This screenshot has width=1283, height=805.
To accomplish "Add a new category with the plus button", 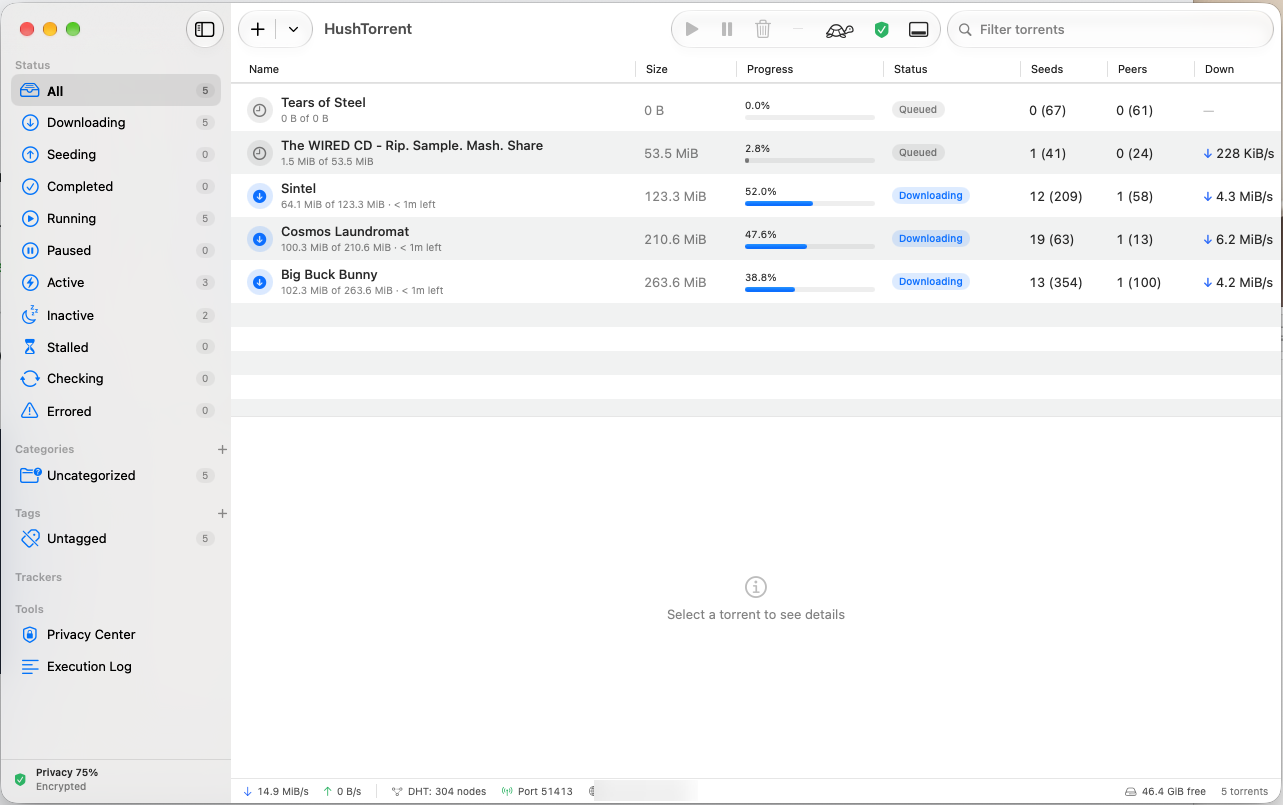I will (x=222, y=450).
